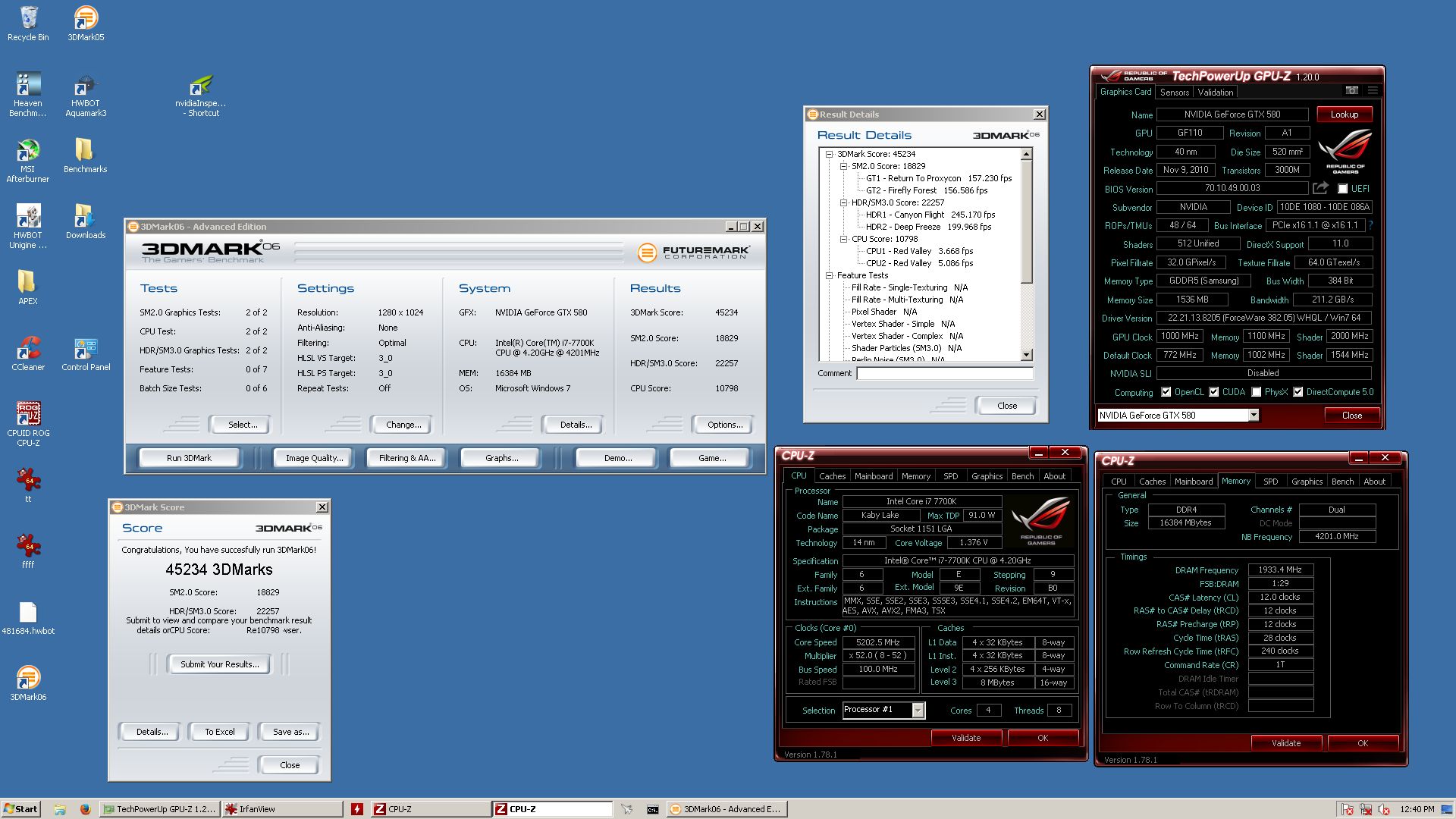Toggle CUDA checkbox in GPU-Z
1456x819 pixels.
tap(1214, 392)
